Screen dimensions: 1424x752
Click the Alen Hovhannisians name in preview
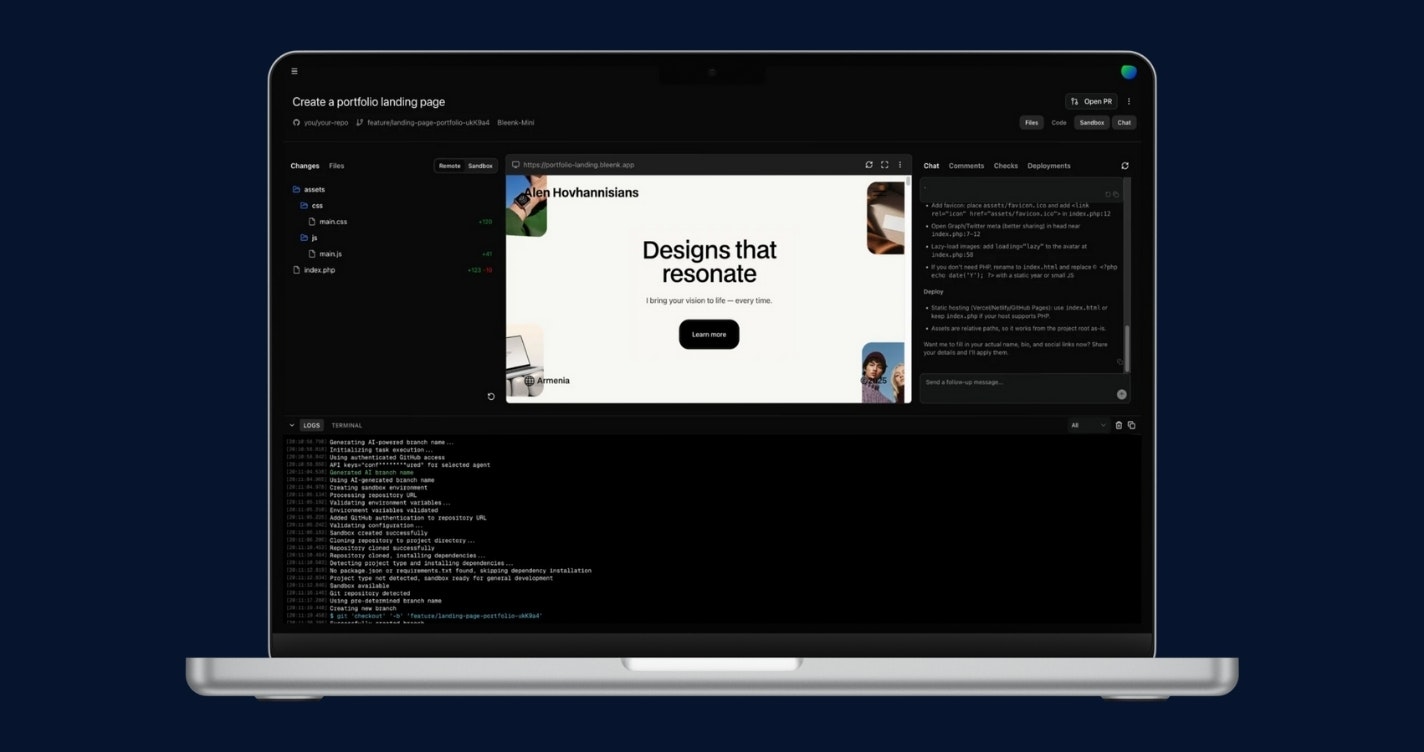581,192
